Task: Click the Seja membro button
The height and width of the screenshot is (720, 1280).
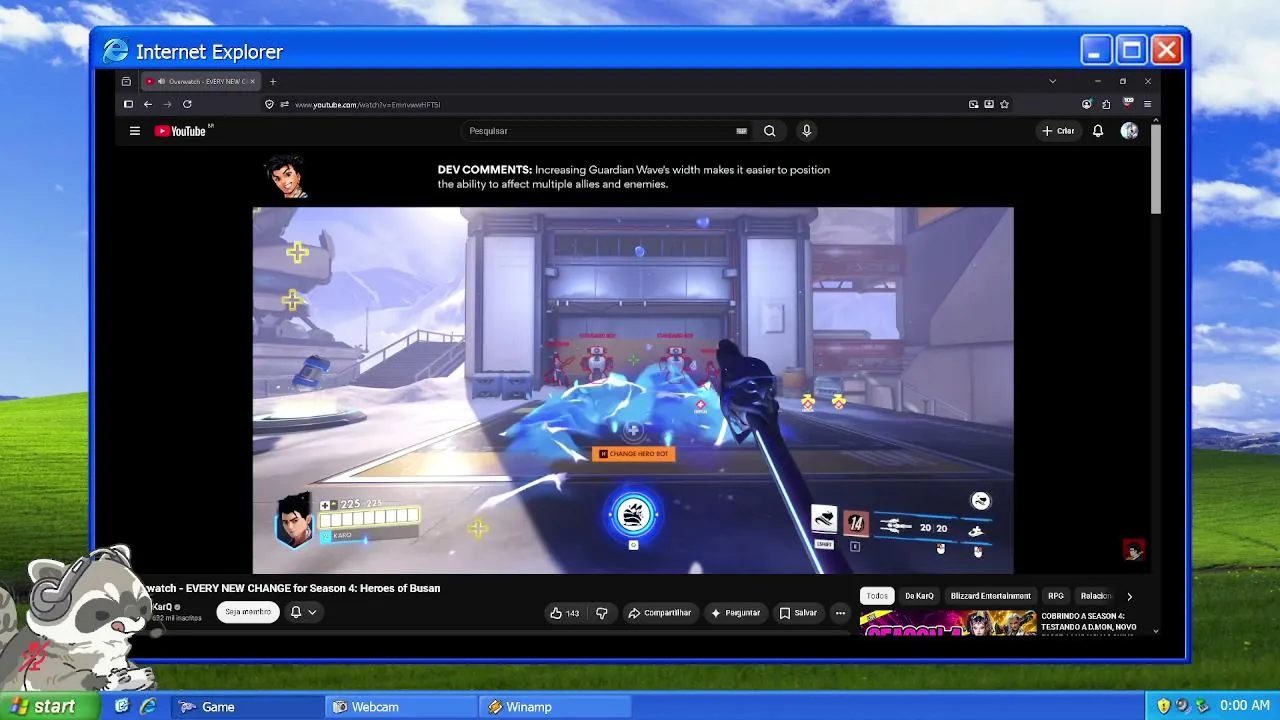Action: tap(248, 612)
